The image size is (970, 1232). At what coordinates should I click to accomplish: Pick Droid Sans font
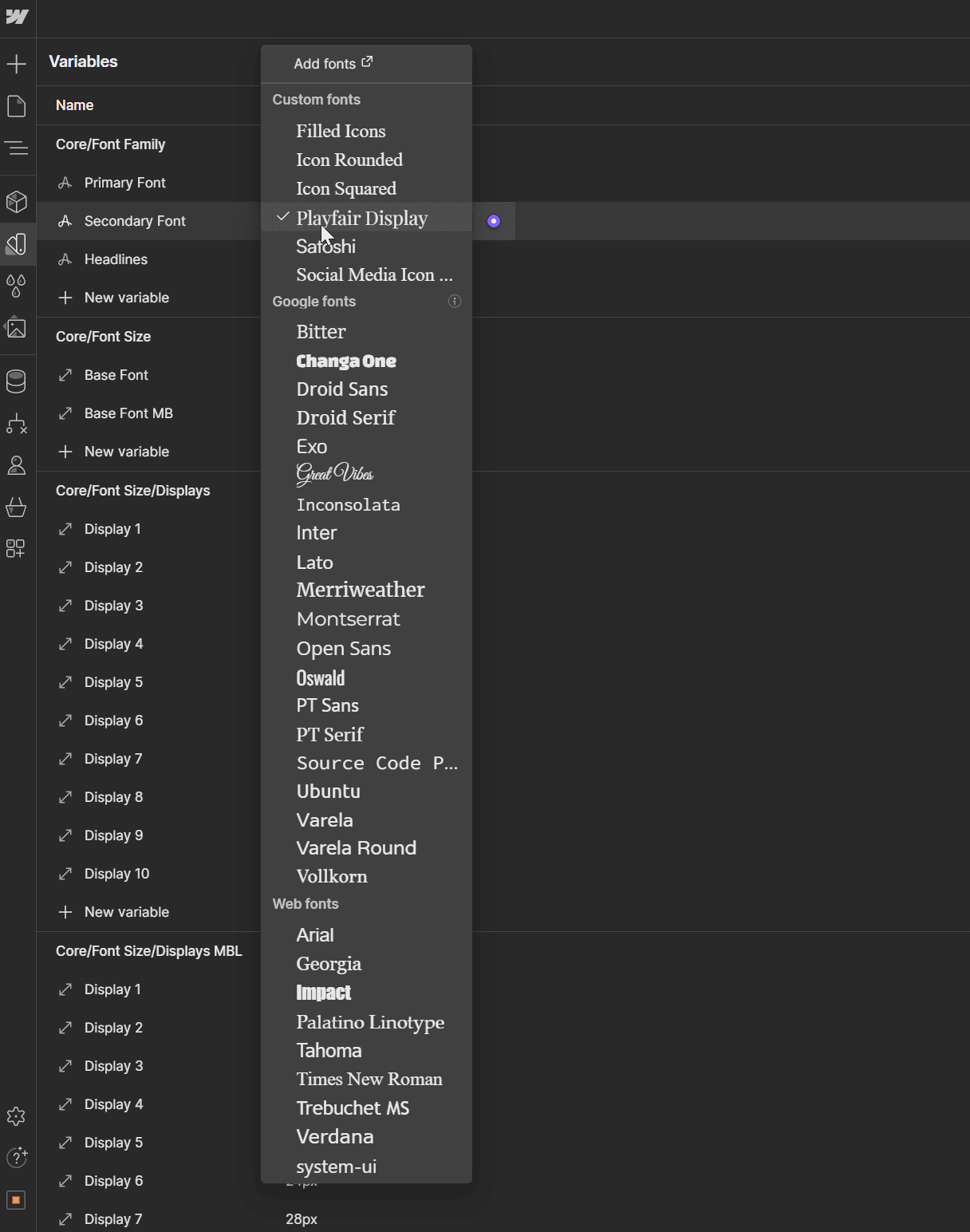click(366, 389)
